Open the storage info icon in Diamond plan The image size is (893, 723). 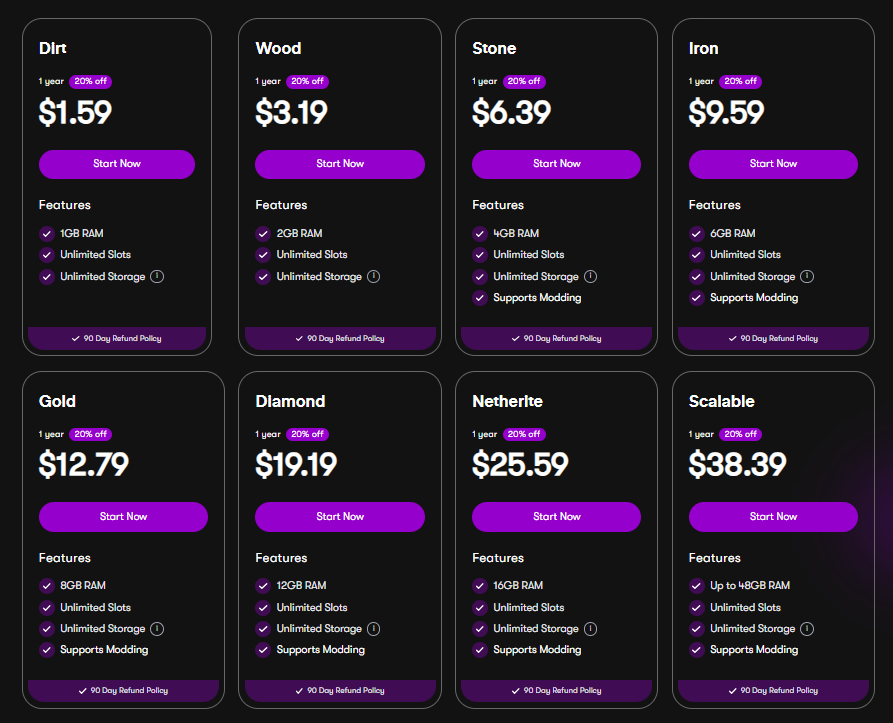coord(373,629)
